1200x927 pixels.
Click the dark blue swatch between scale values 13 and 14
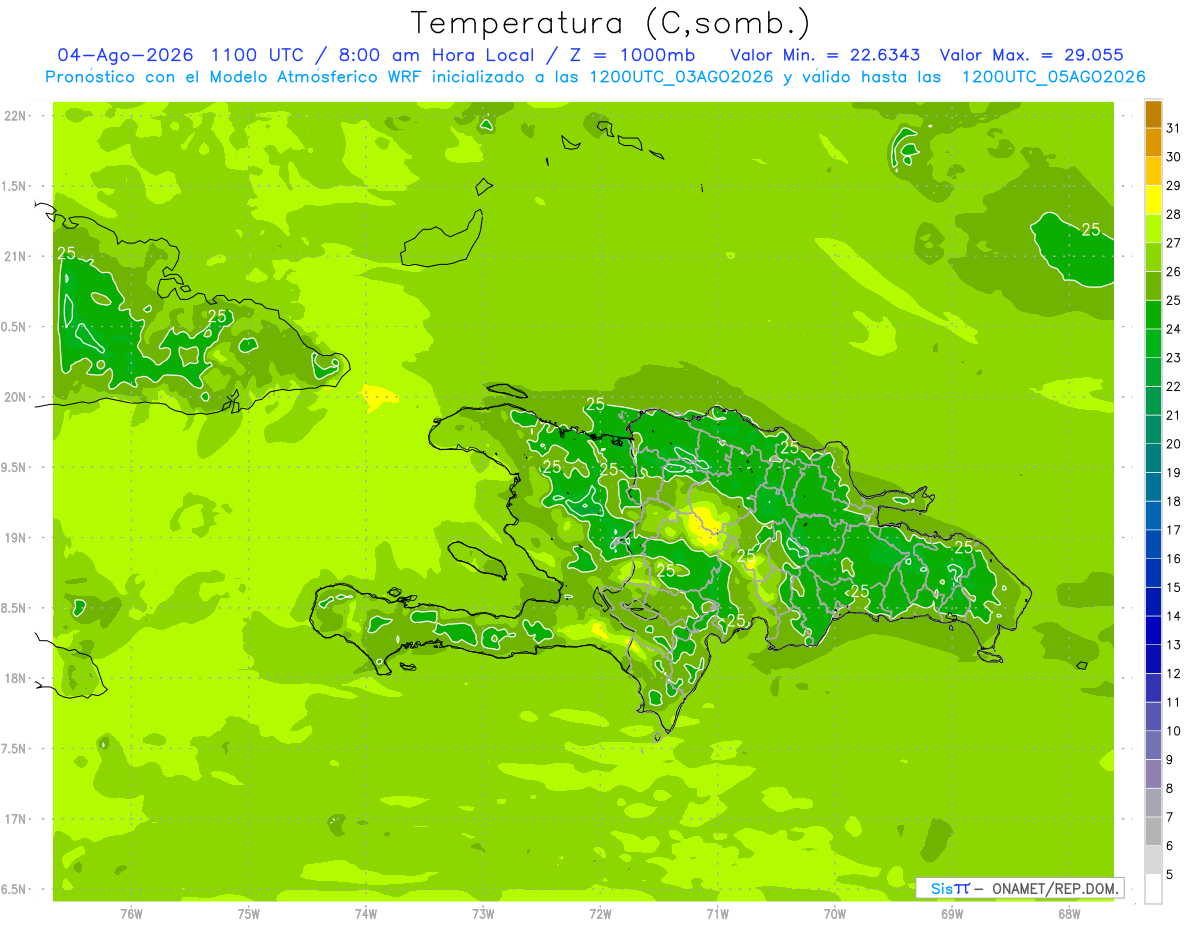[x=1153, y=631]
